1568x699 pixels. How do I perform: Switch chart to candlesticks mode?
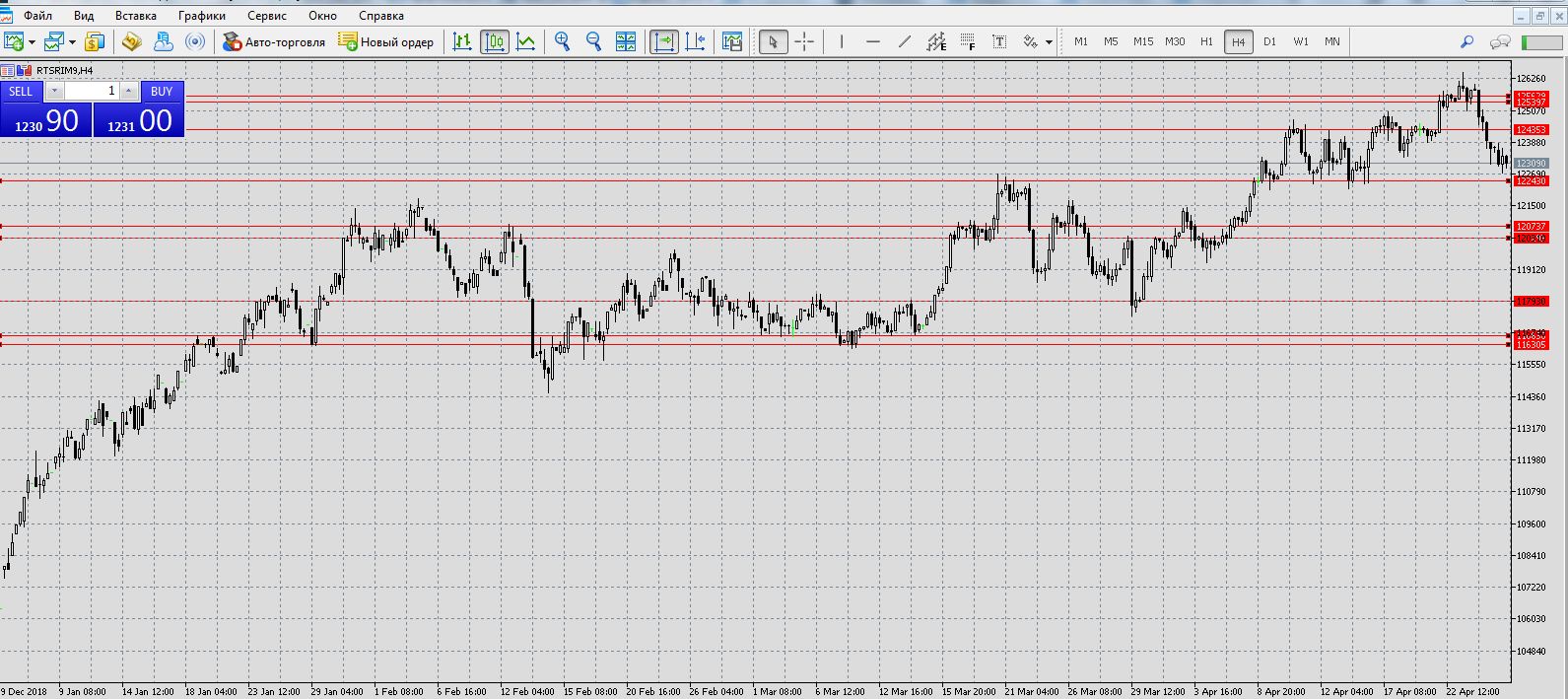click(495, 41)
